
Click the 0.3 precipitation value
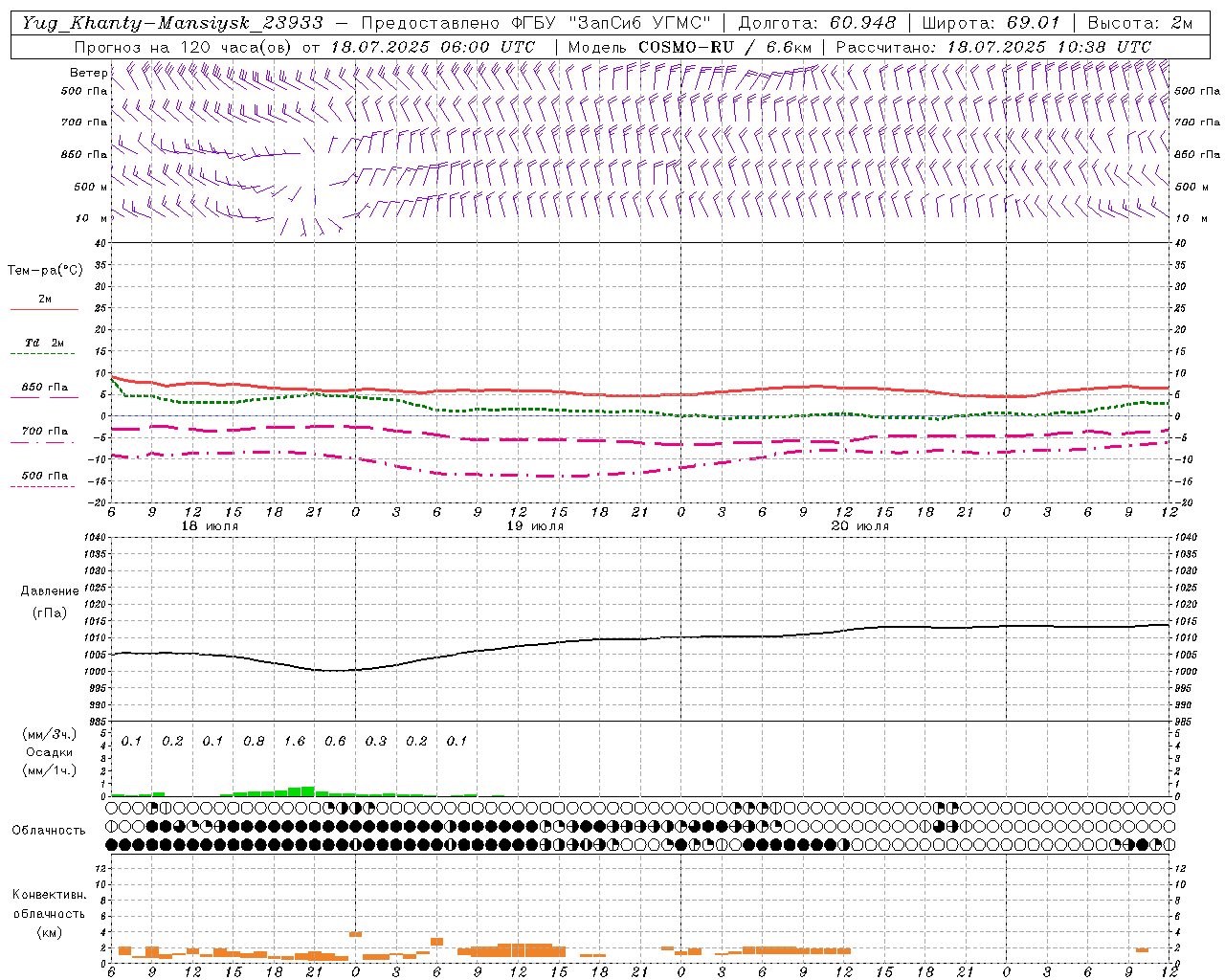coord(376,742)
